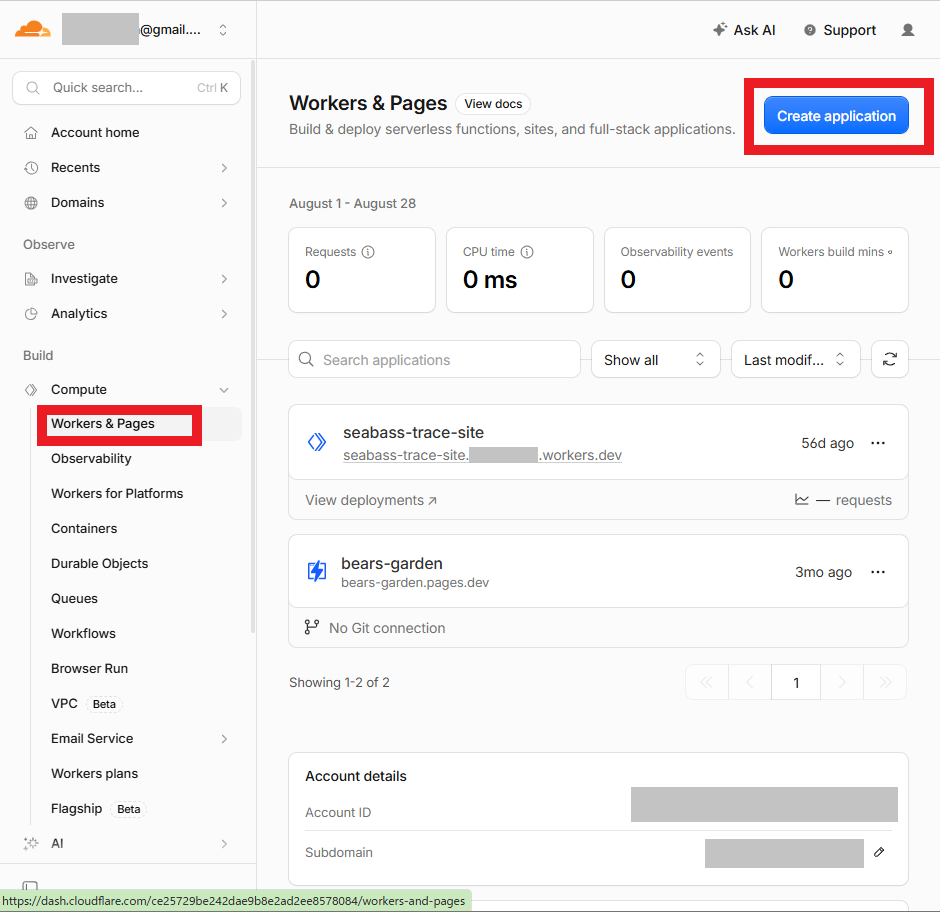Open the Show all filter dropdown
The width and height of the screenshot is (940, 912).
click(655, 359)
